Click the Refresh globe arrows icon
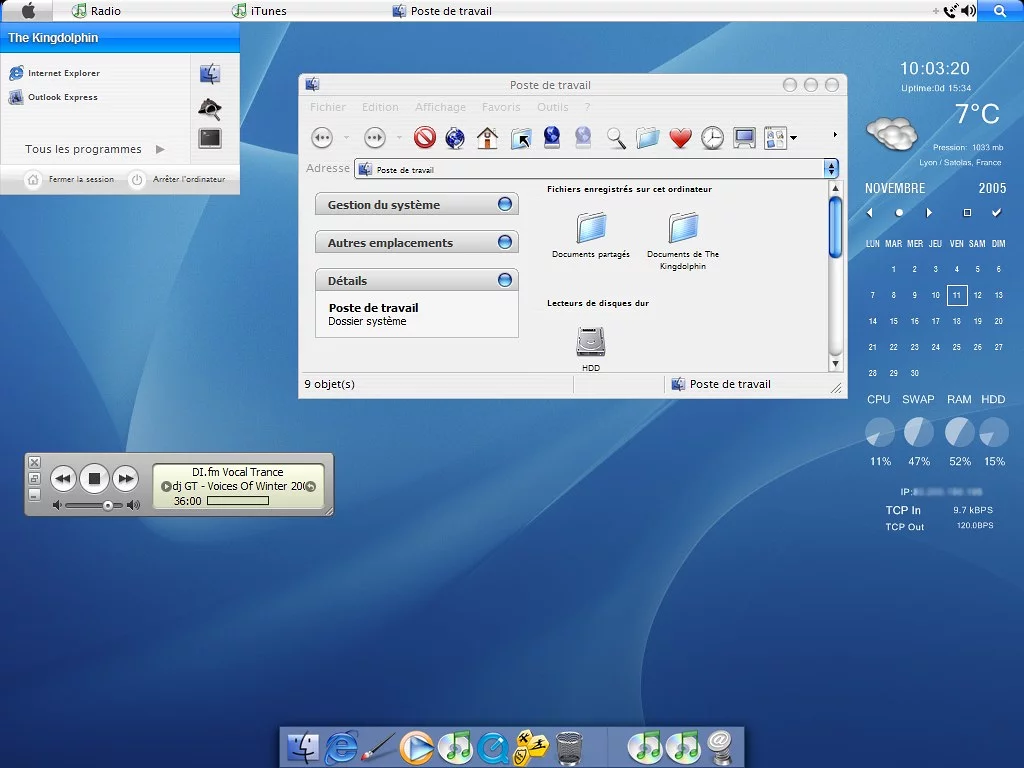Image resolution: width=1024 pixels, height=768 pixels. (455, 137)
